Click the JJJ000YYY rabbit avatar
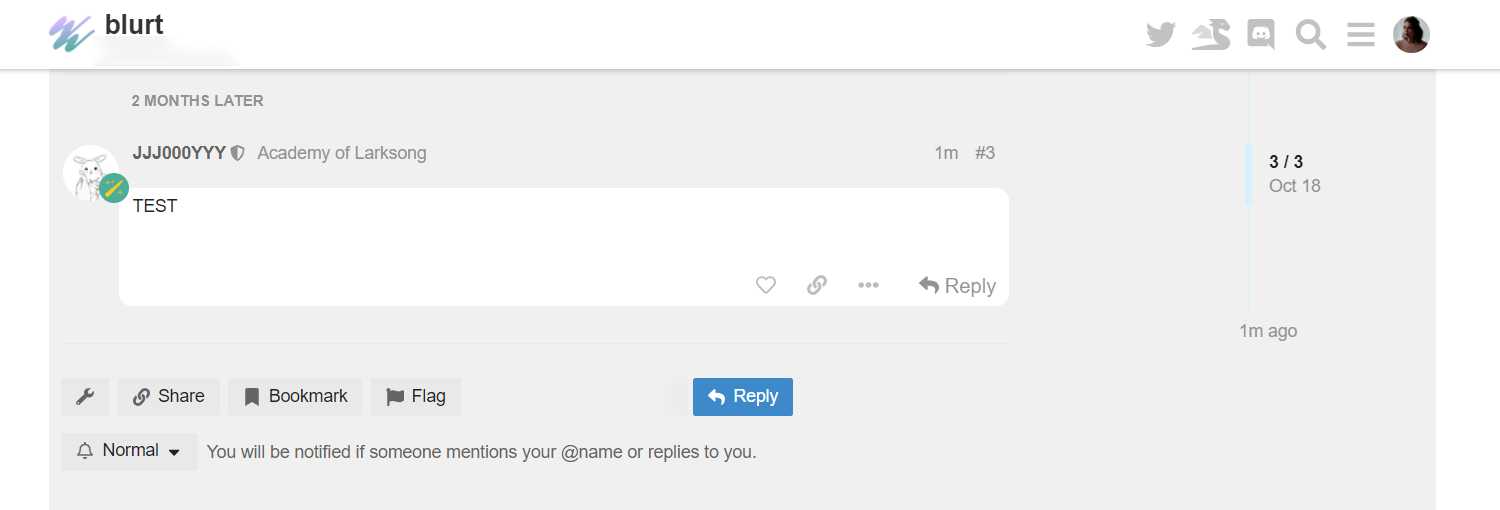Screen dimensions: 1500x510 [90, 172]
